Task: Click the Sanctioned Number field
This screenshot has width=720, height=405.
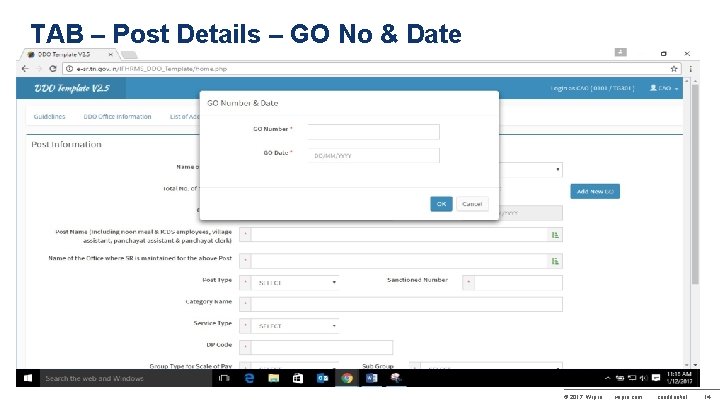Action: [x=518, y=282]
